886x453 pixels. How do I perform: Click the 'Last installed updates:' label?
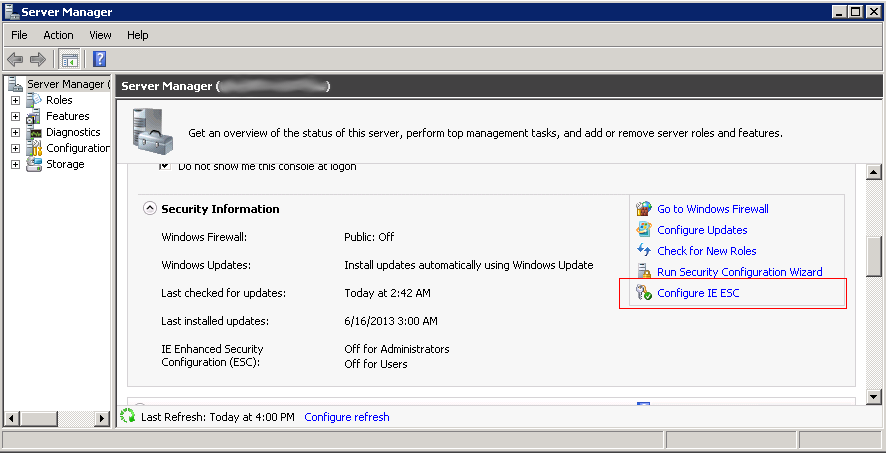click(x=215, y=321)
